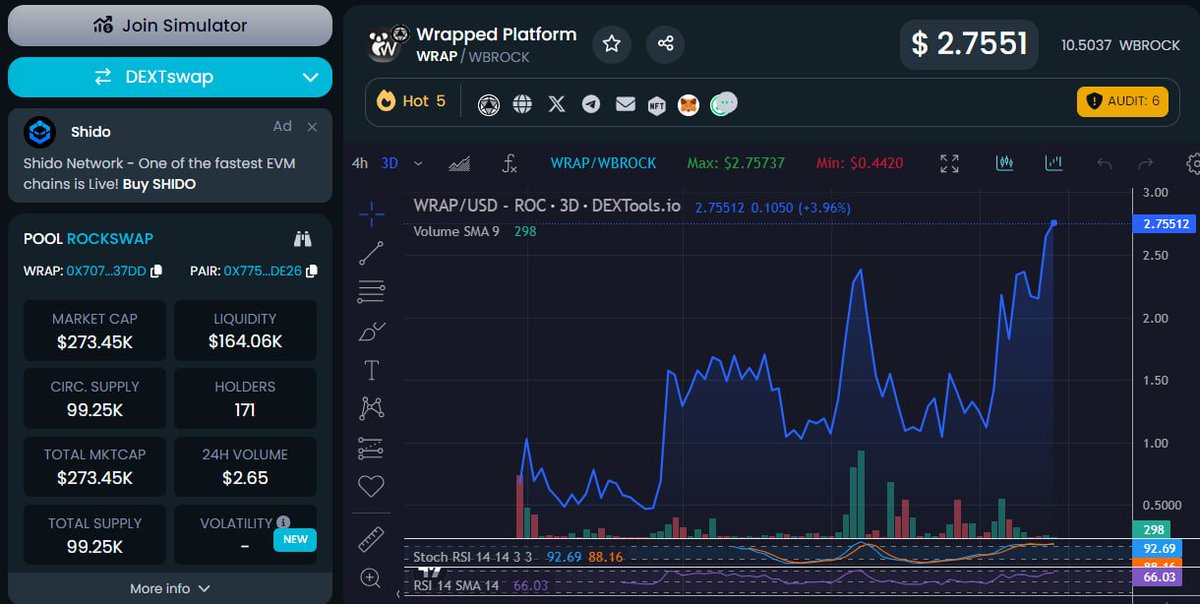The width and height of the screenshot is (1200, 604).
Task: Open the block explorer icon
Action: pos(488,104)
